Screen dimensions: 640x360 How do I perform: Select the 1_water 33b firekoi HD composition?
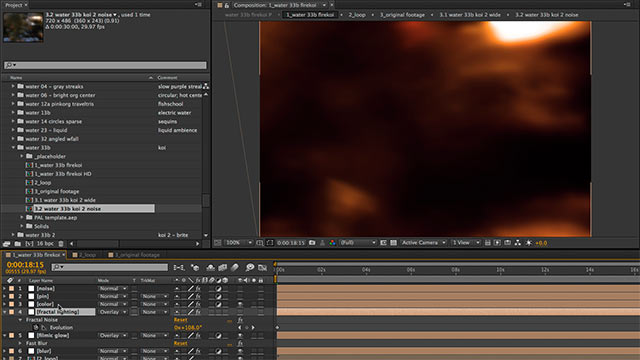click(x=63, y=173)
